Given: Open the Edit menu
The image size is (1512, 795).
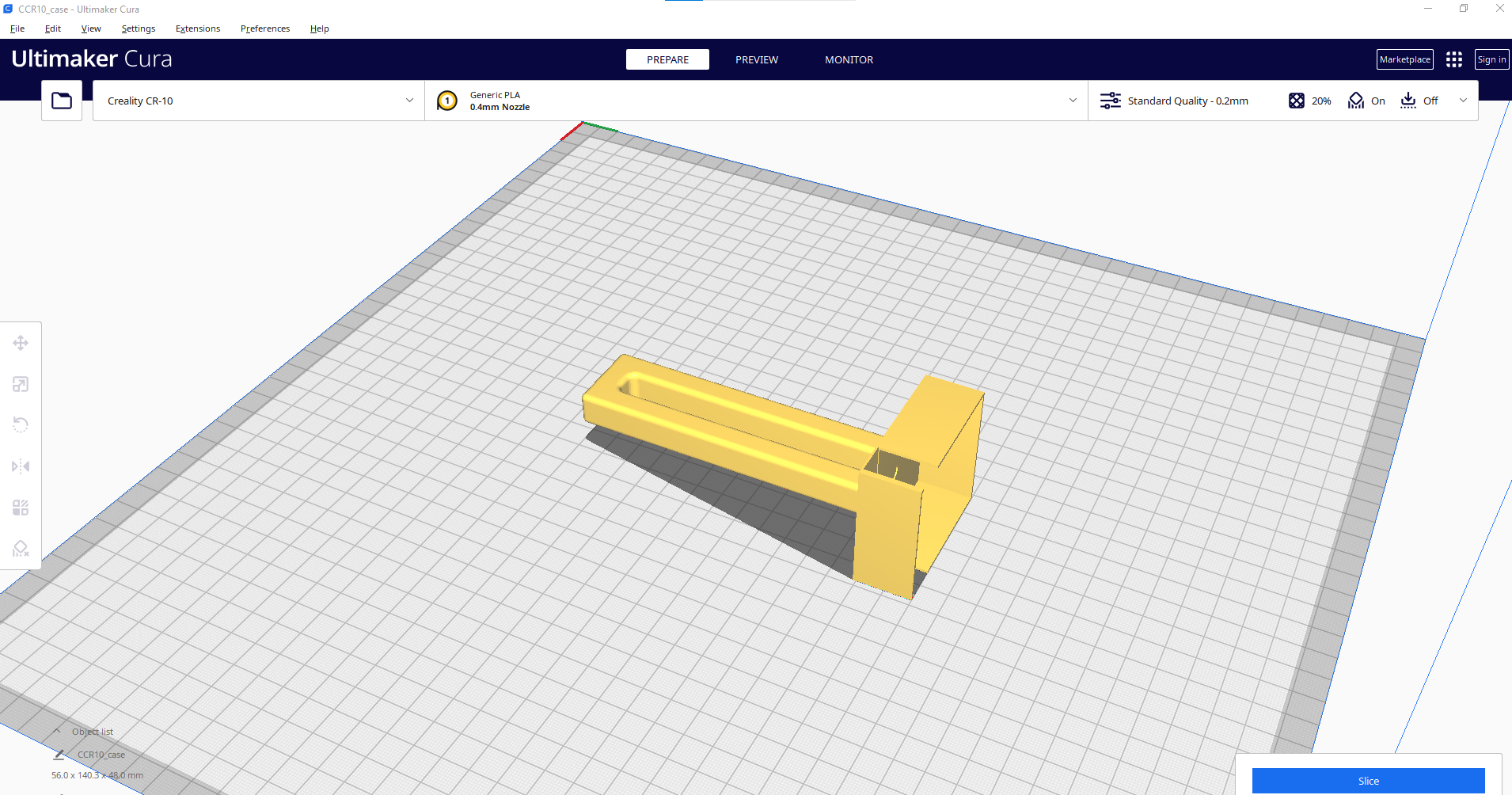Looking at the screenshot, I should [53, 29].
